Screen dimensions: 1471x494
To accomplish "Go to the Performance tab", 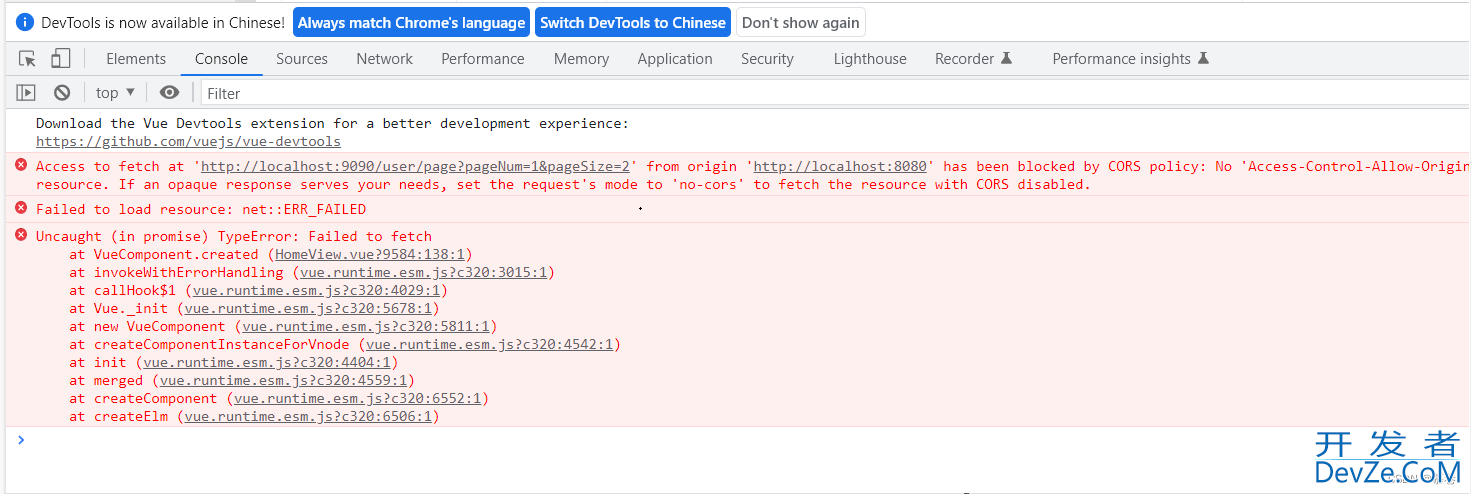I will [x=483, y=58].
